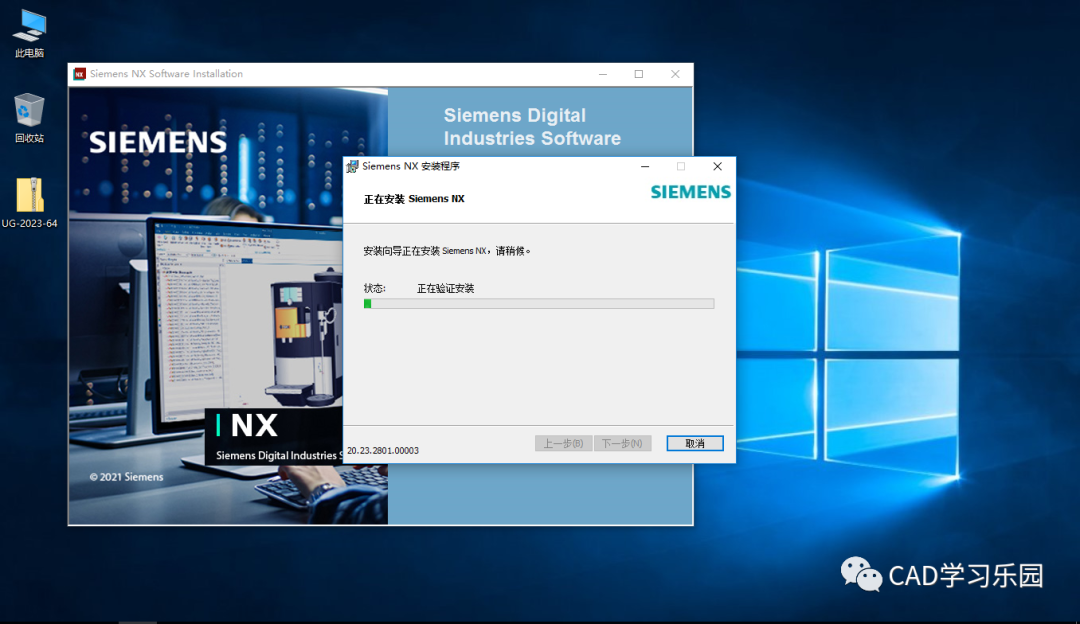Click the Siemens NX 安装程序 title bar icon
This screenshot has height=624, width=1080.
[353, 167]
